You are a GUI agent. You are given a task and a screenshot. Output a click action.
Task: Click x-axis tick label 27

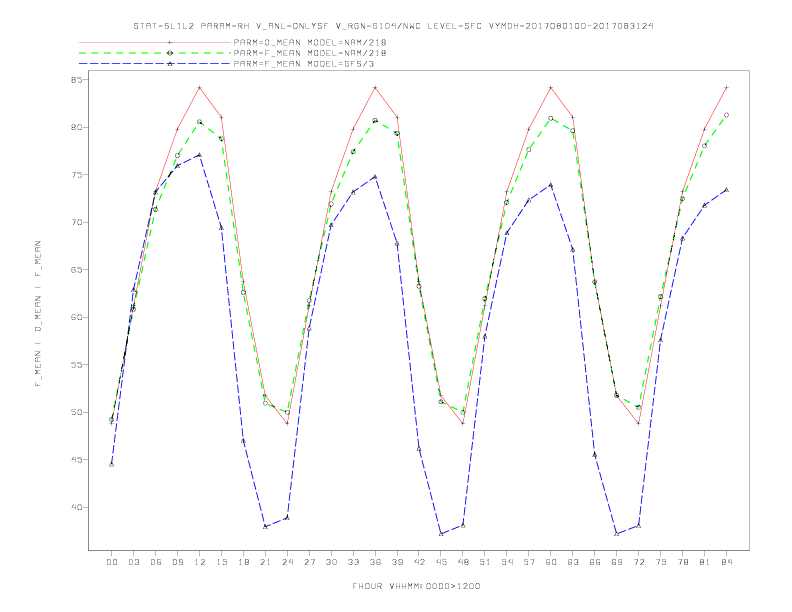309,562
